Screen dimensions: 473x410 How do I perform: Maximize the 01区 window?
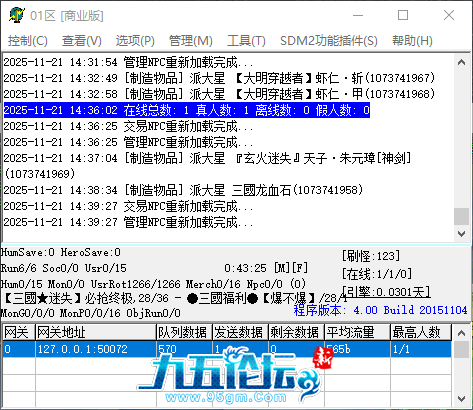tap(403, 15)
